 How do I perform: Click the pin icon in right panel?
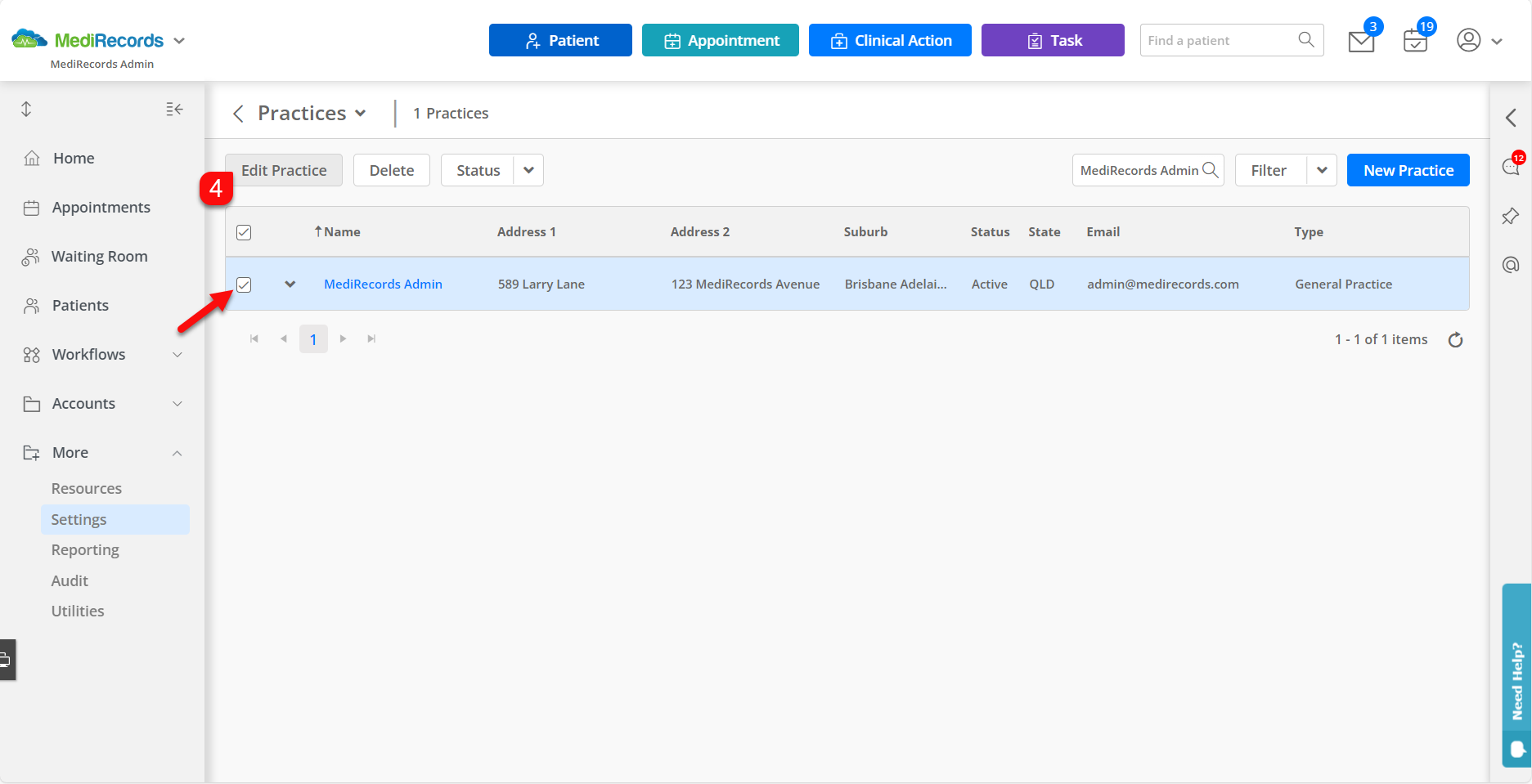(x=1511, y=216)
